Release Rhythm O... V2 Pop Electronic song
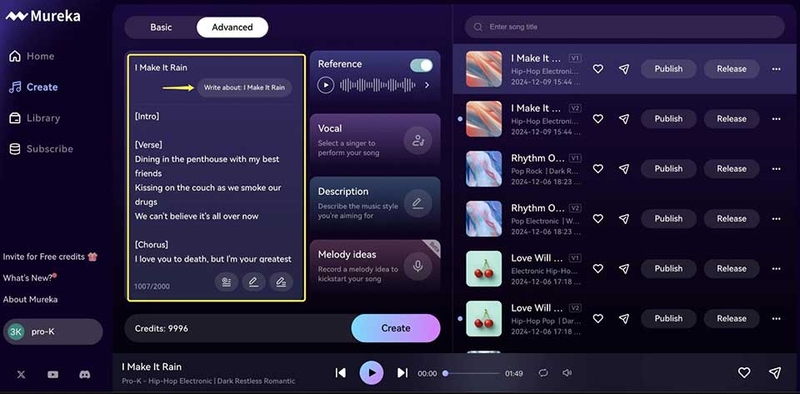This screenshot has height=394, width=800. click(731, 219)
